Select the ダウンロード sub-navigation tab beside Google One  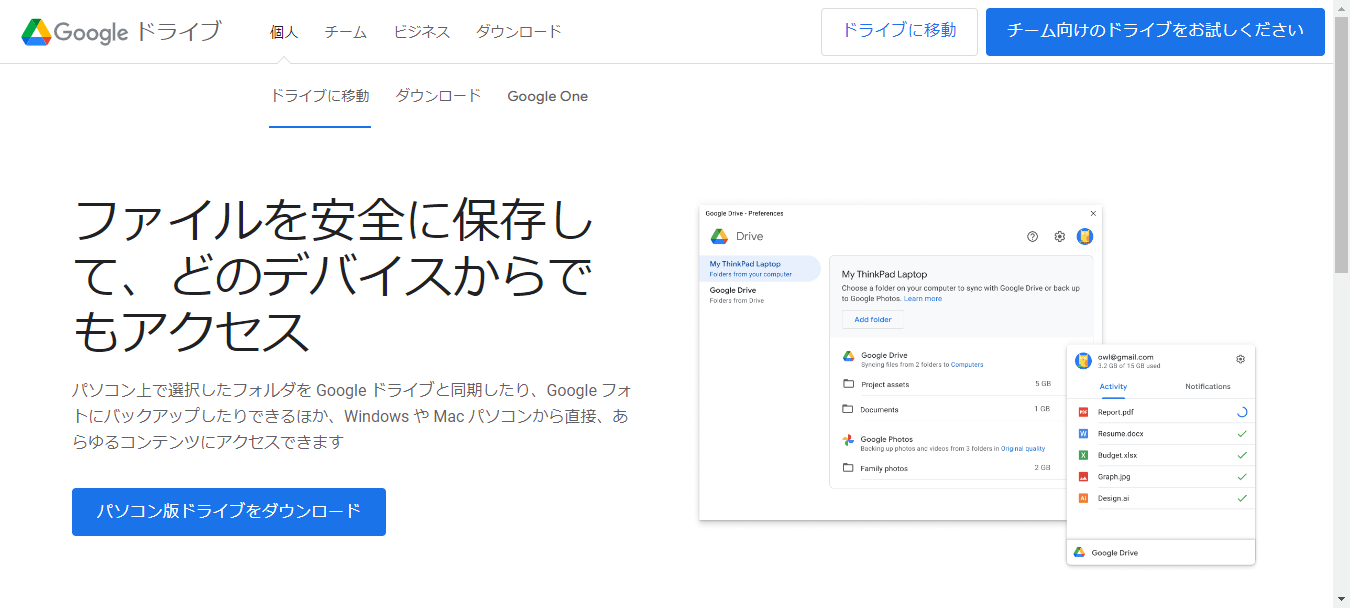coord(438,96)
